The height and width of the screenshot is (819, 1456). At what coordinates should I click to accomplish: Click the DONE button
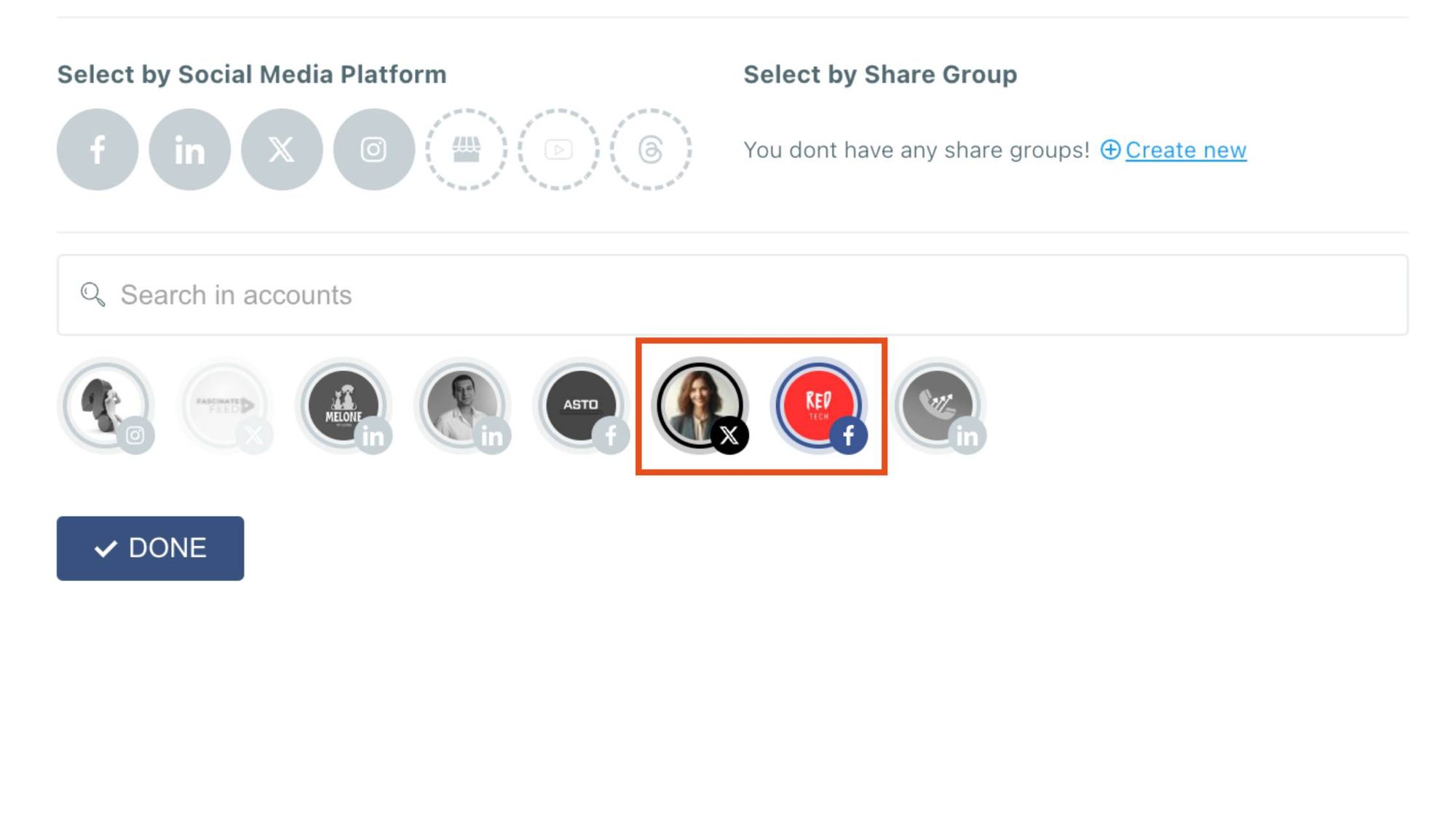click(150, 548)
